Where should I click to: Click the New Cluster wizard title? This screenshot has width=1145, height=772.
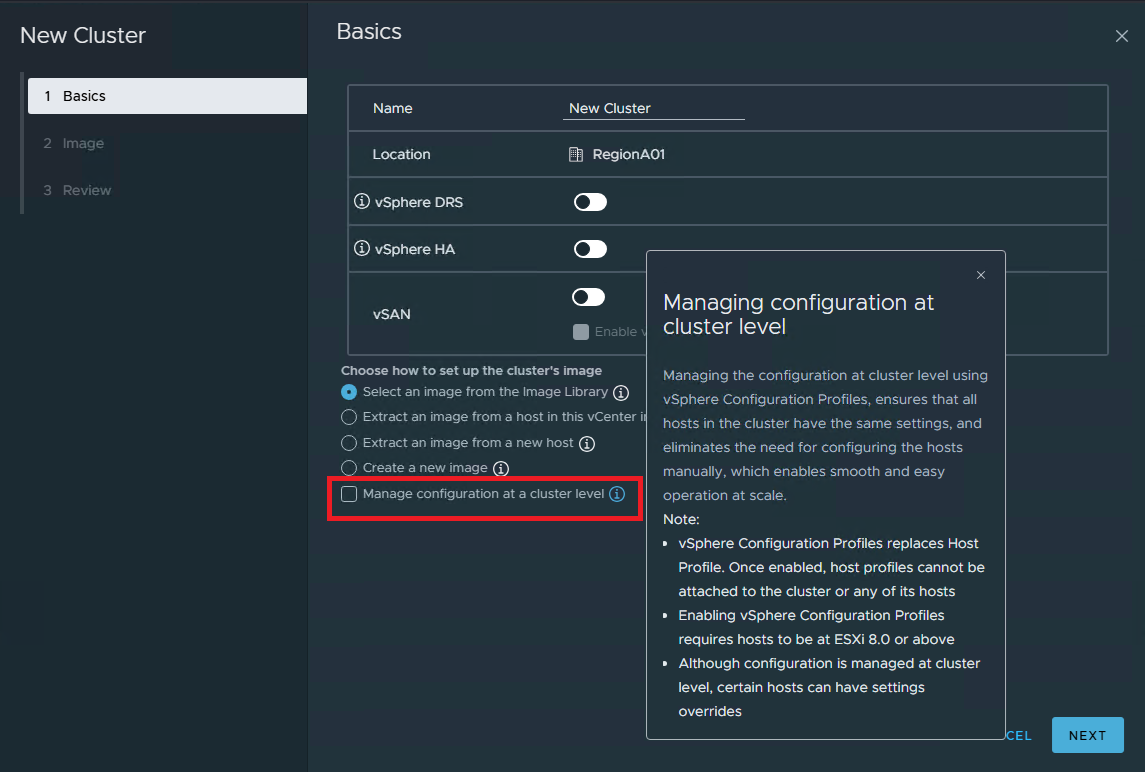pos(83,35)
